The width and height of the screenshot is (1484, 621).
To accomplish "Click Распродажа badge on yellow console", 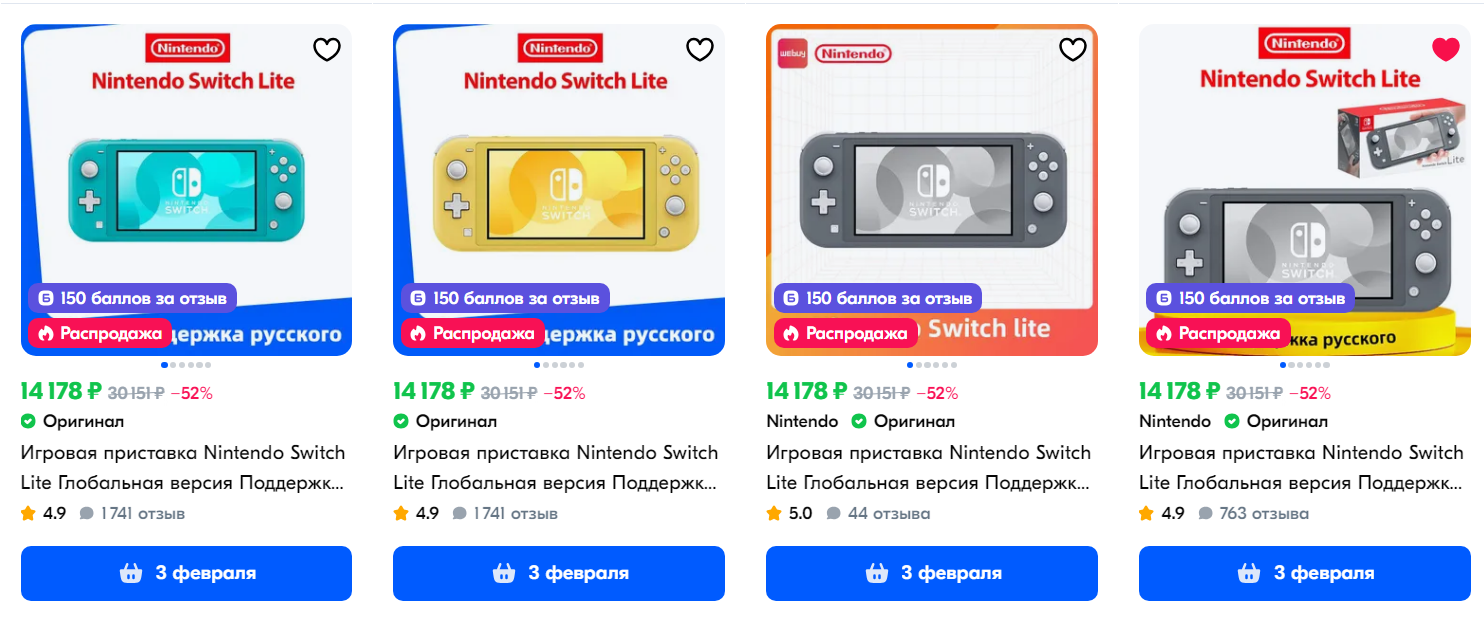I will pos(473,333).
